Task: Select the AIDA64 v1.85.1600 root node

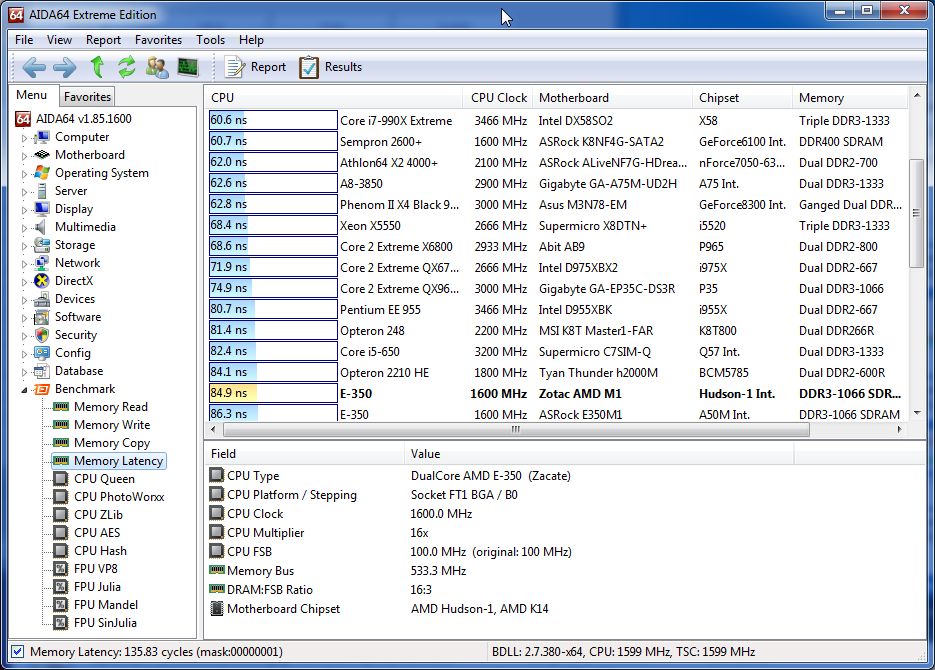Action: pos(83,119)
